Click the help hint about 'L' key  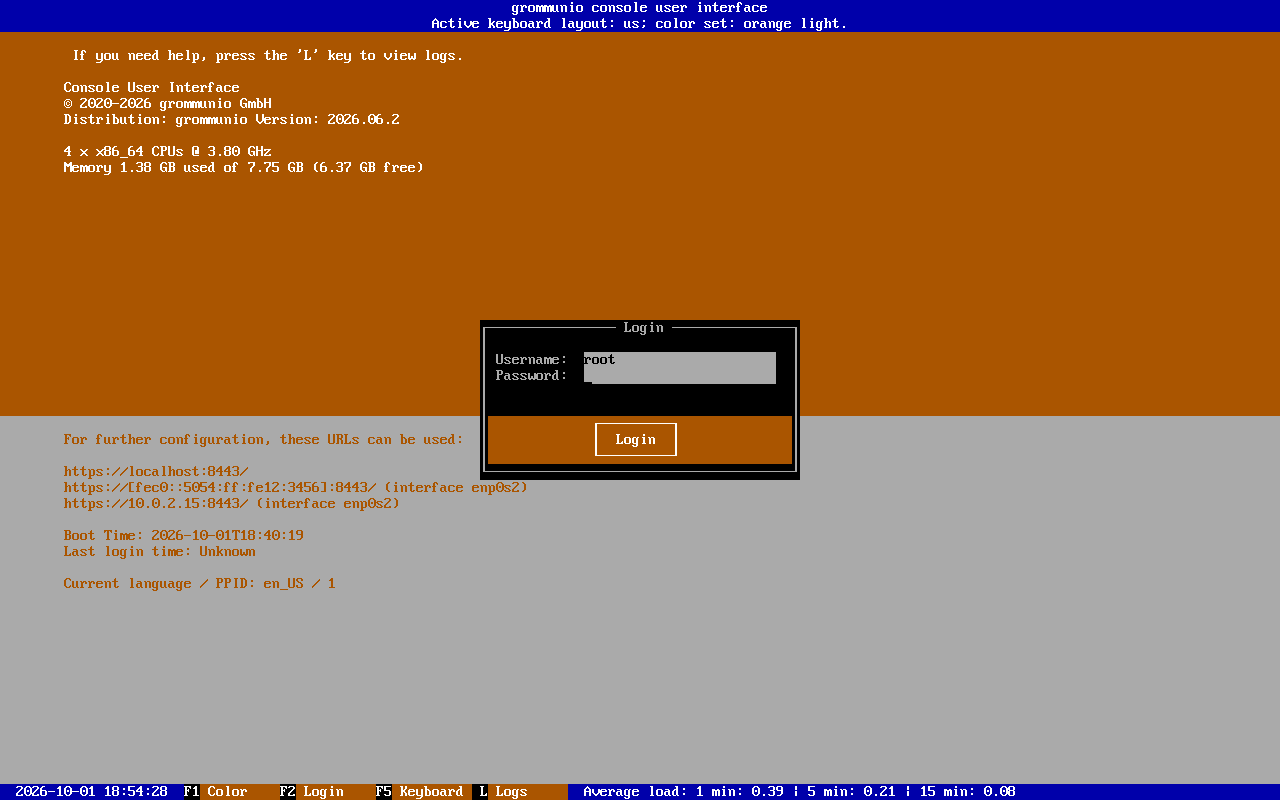tap(268, 56)
